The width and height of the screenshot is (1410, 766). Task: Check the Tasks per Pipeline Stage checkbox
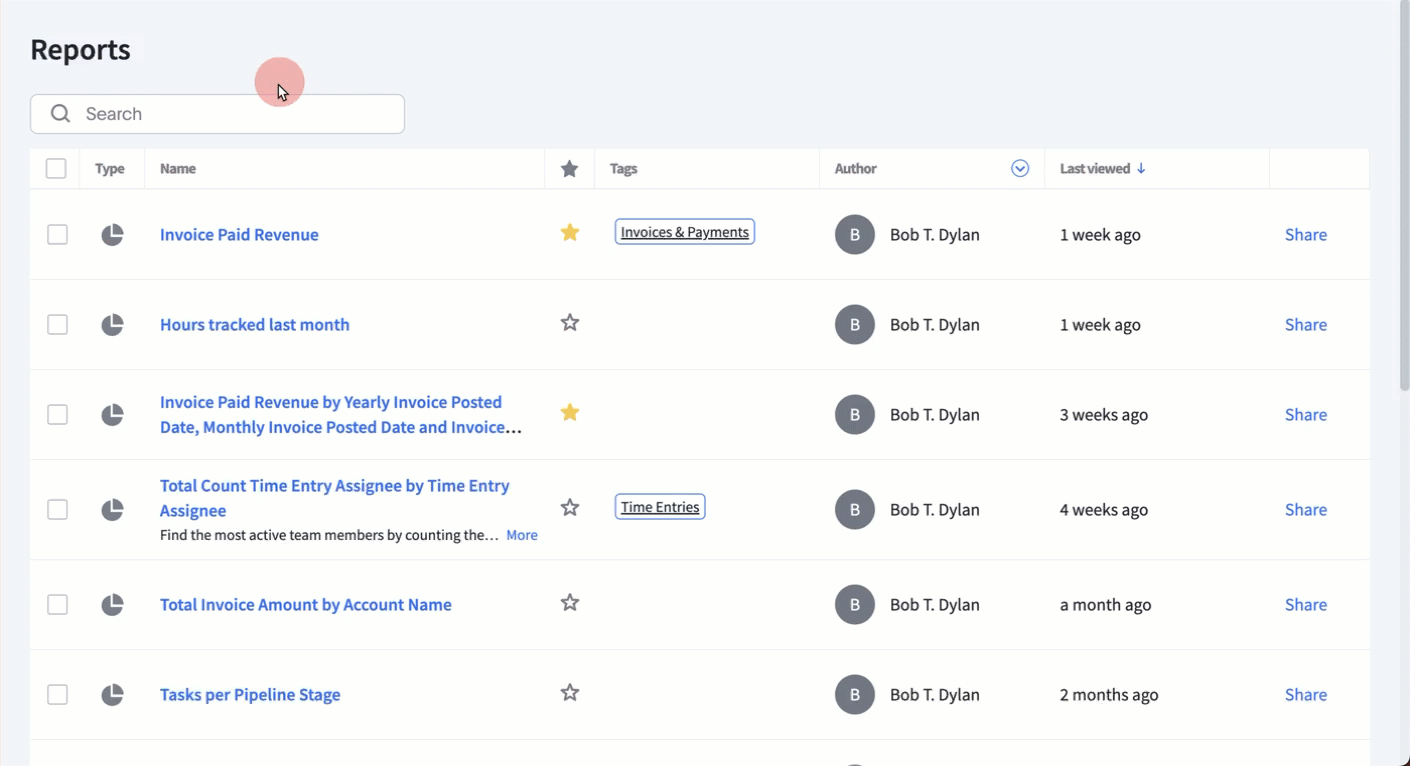pyautogui.click(x=58, y=695)
